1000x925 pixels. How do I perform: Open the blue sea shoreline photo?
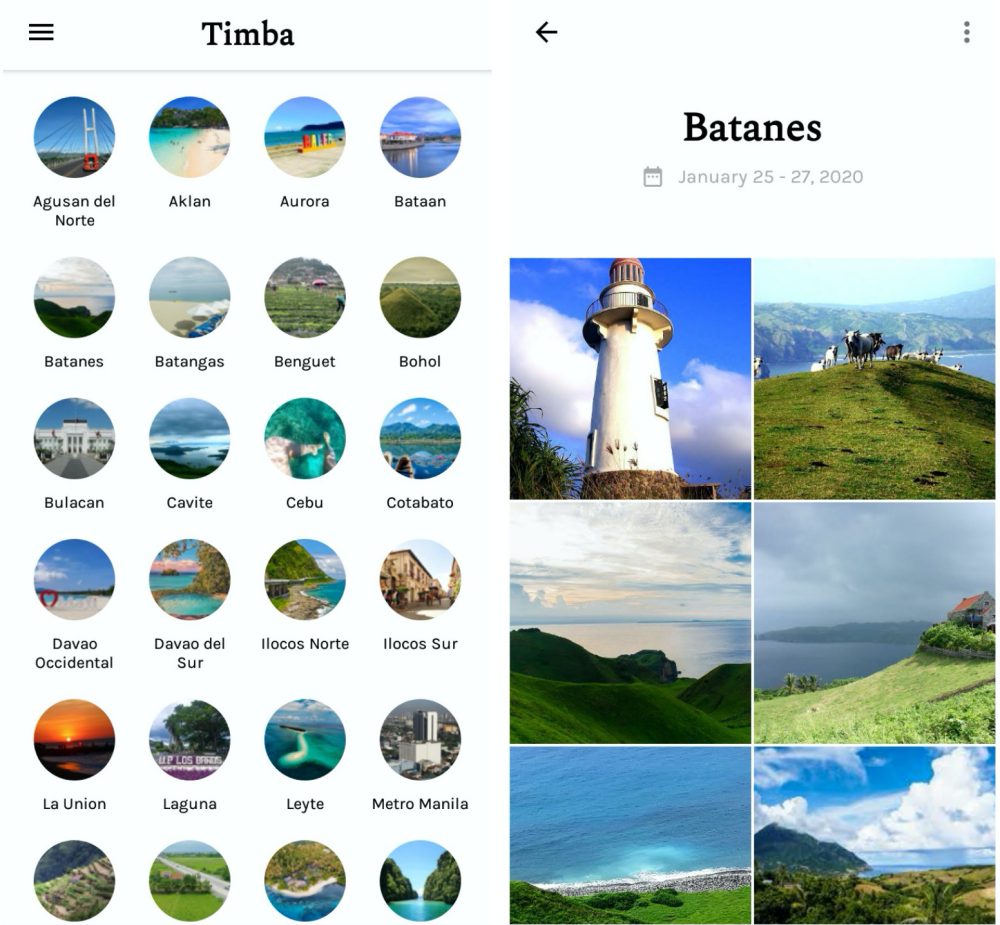tap(630, 835)
